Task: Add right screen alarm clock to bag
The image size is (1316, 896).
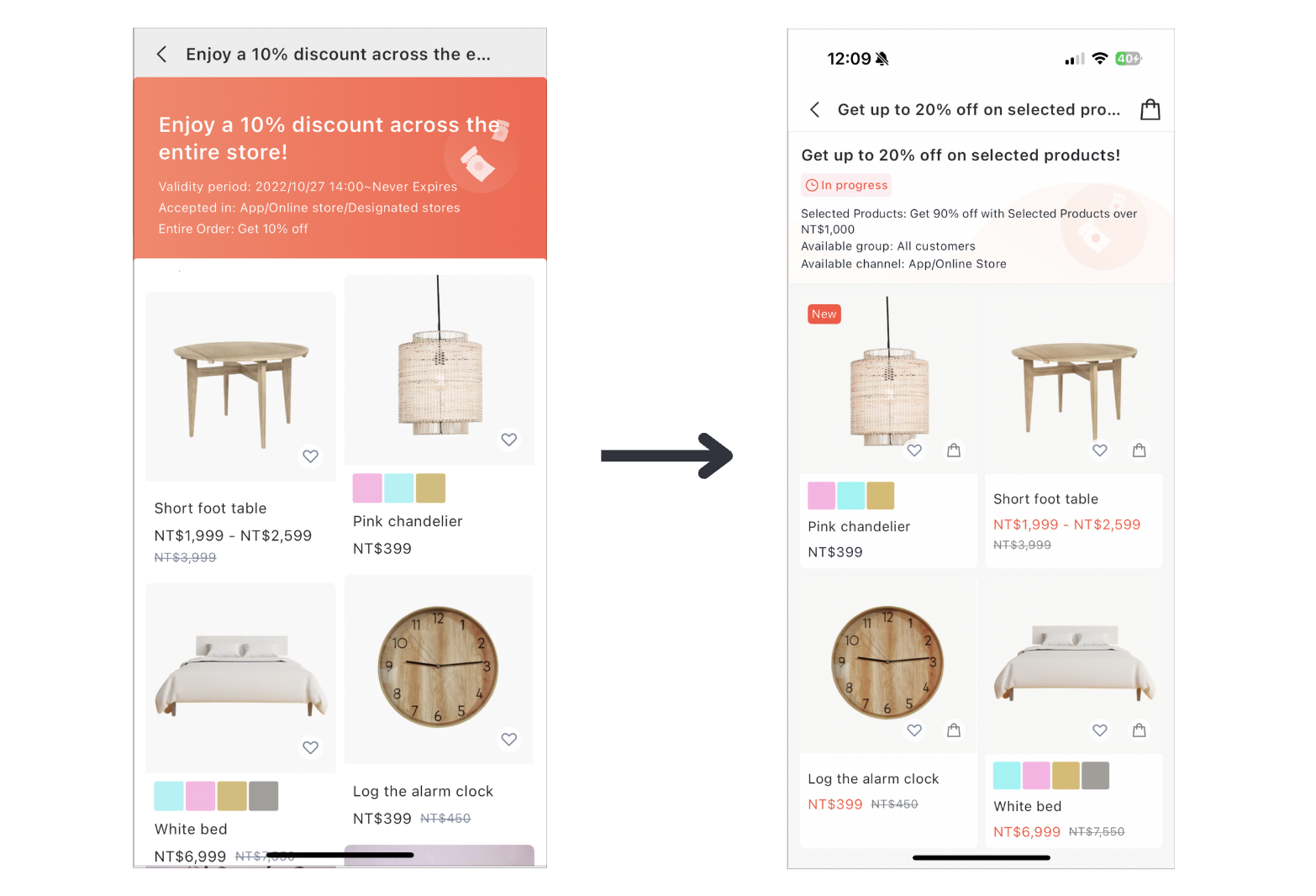Action: pos(954,730)
